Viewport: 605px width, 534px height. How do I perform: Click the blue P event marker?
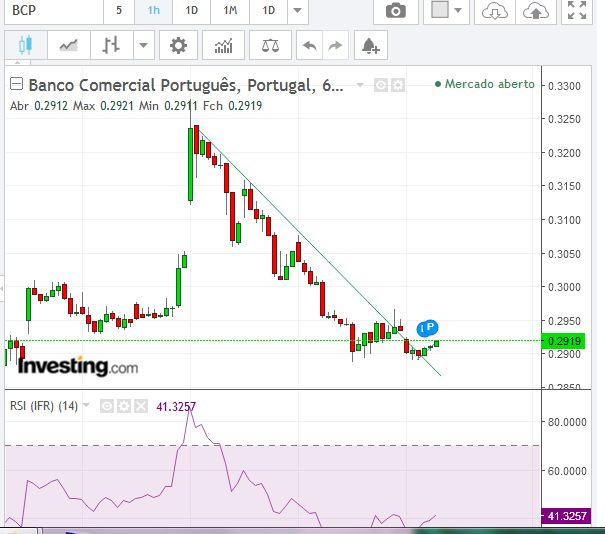point(430,327)
